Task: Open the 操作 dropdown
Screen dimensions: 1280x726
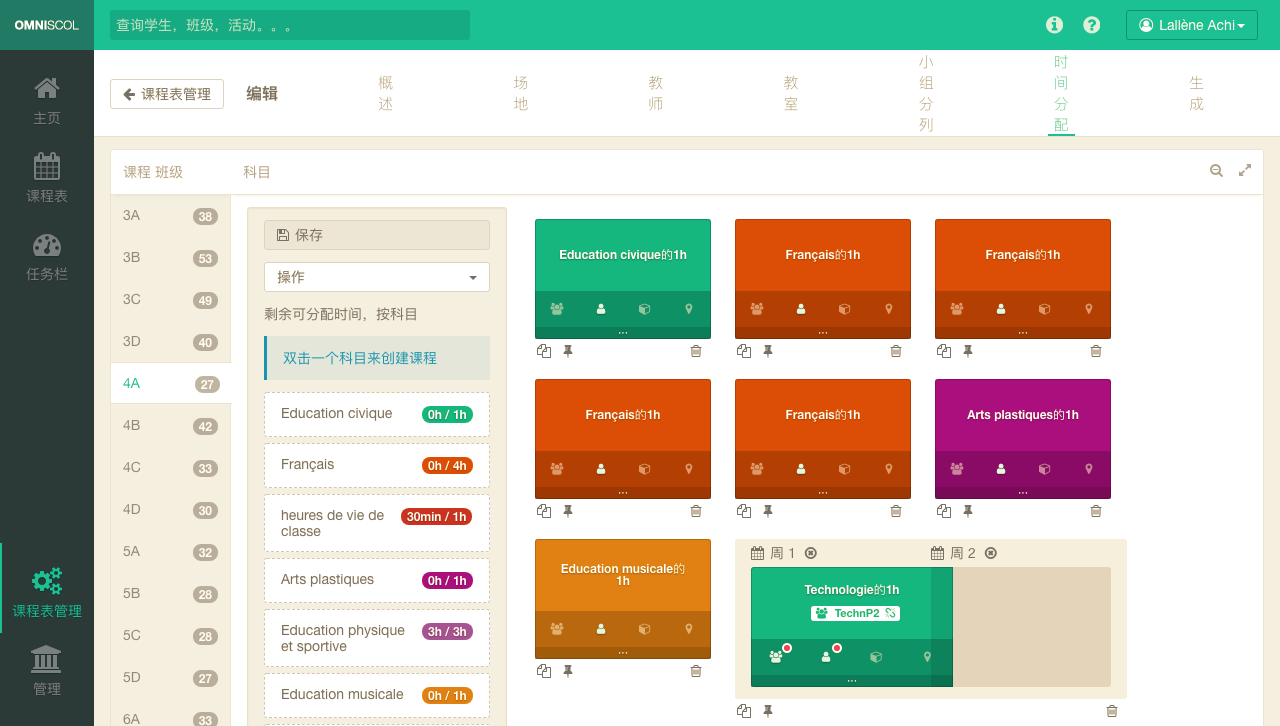Action: coord(377,277)
